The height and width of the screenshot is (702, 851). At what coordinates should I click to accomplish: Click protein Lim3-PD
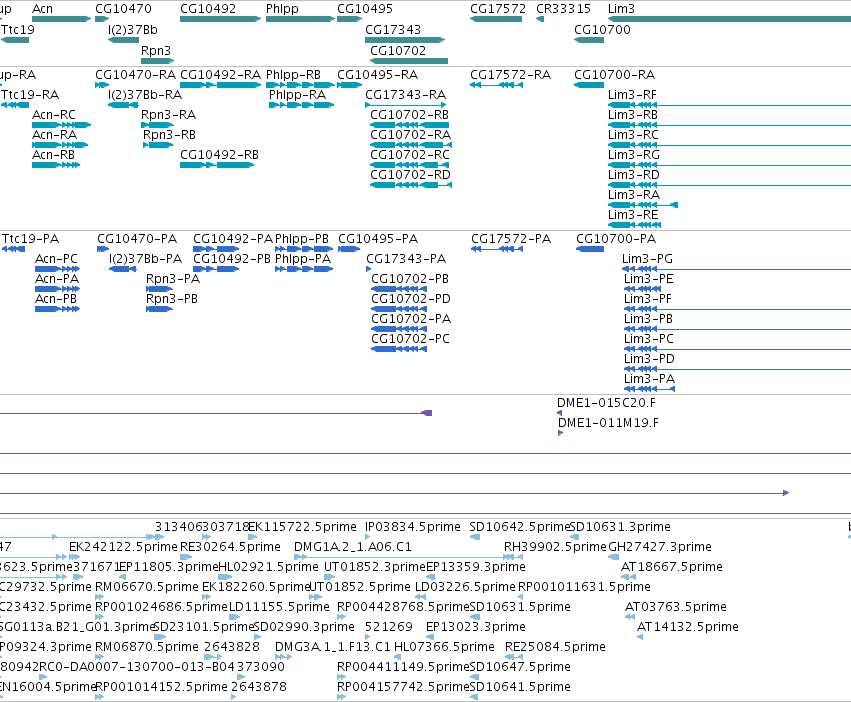[649, 359]
